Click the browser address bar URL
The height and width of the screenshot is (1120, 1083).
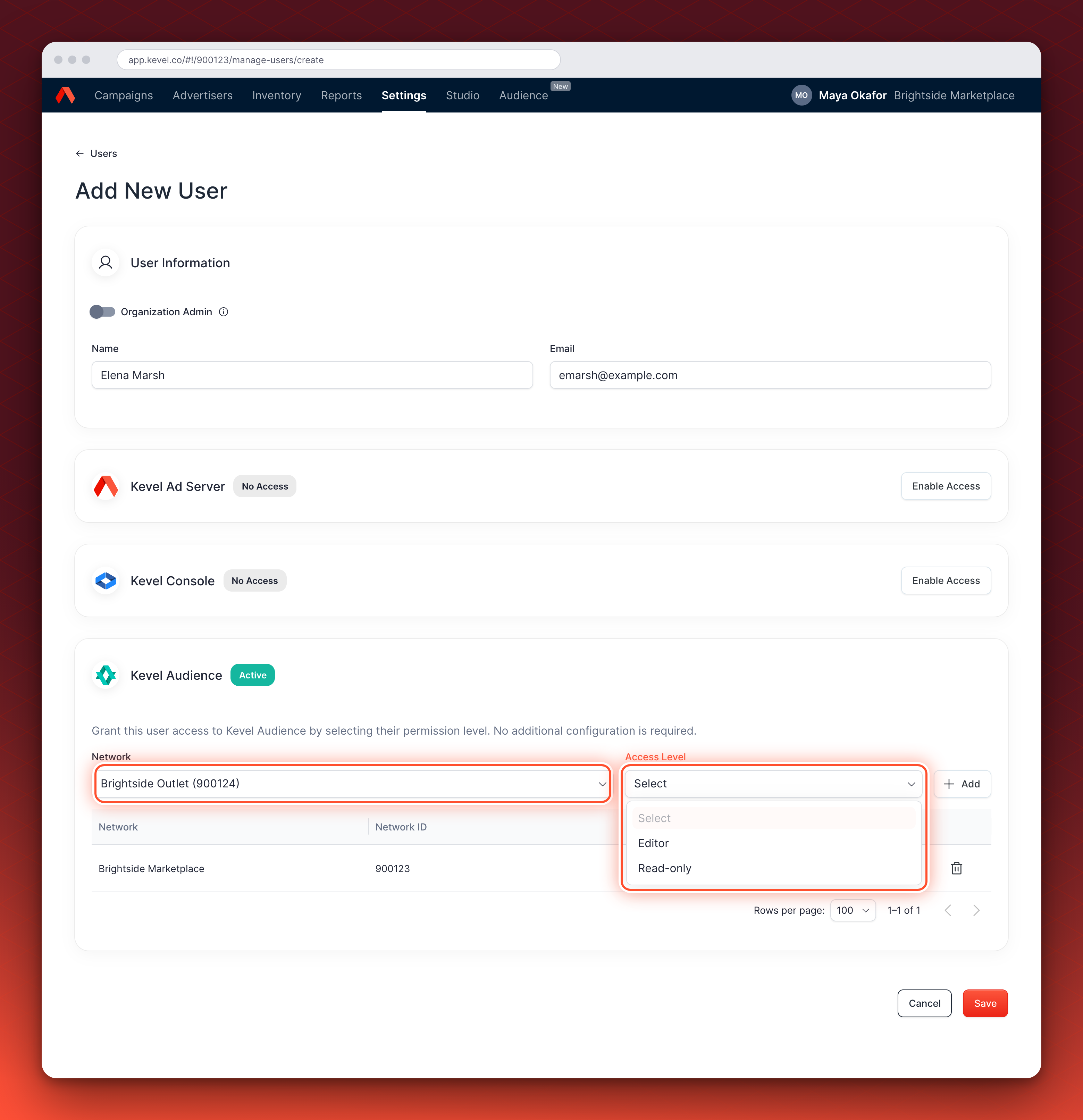(x=338, y=60)
